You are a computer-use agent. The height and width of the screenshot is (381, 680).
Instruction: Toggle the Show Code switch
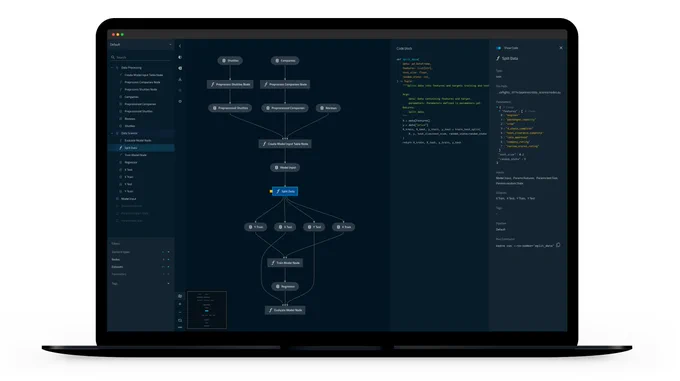point(499,48)
